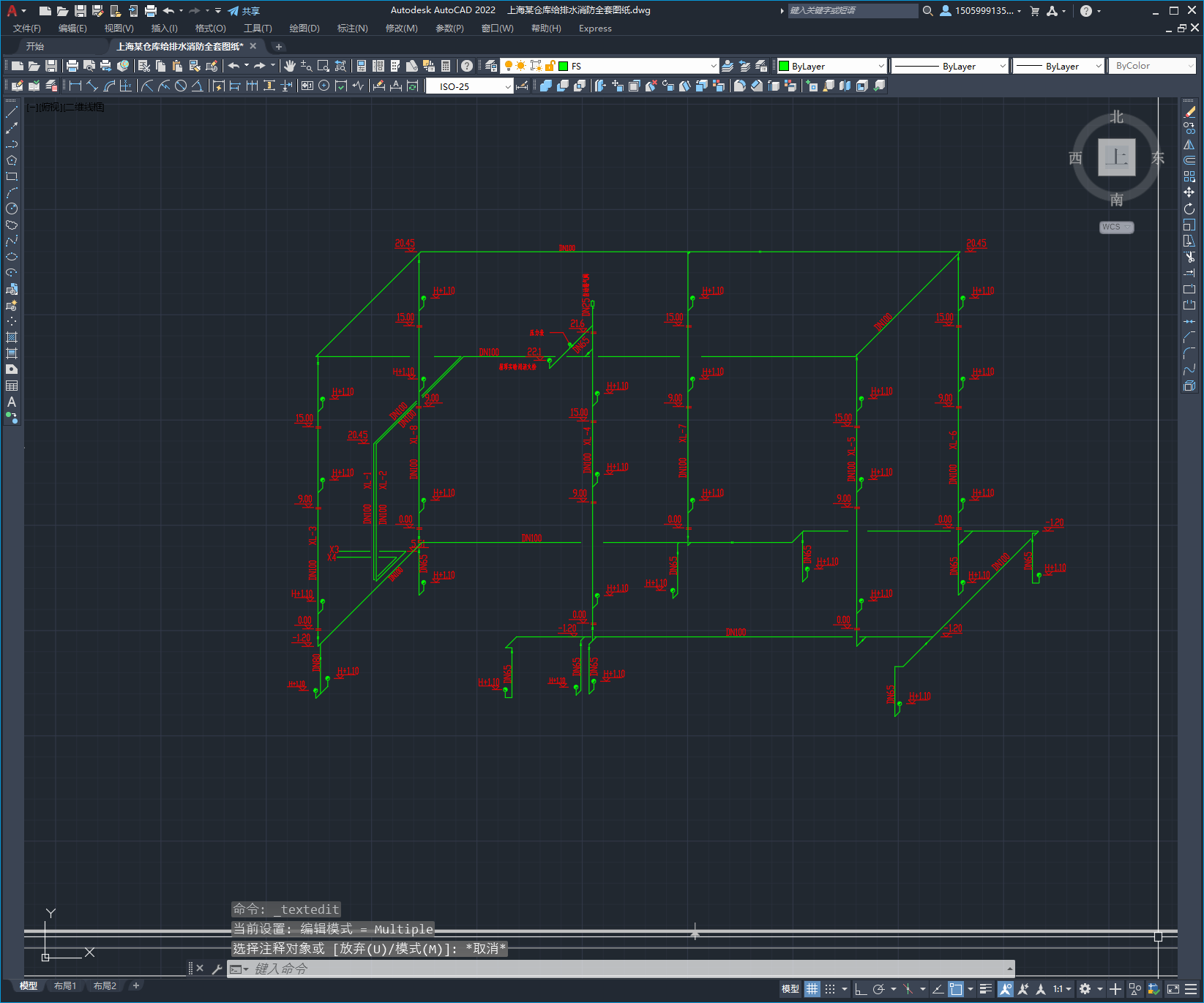The image size is (1204, 1003).
Task: Click the search magnifier icon in title bar
Action: pos(927,11)
